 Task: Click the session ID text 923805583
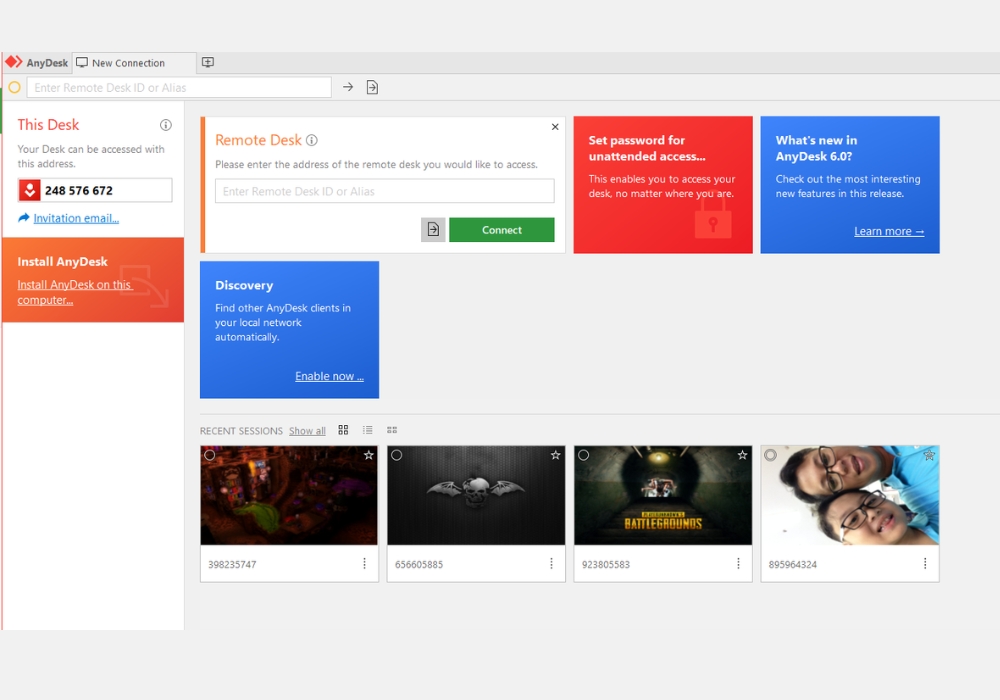606,565
